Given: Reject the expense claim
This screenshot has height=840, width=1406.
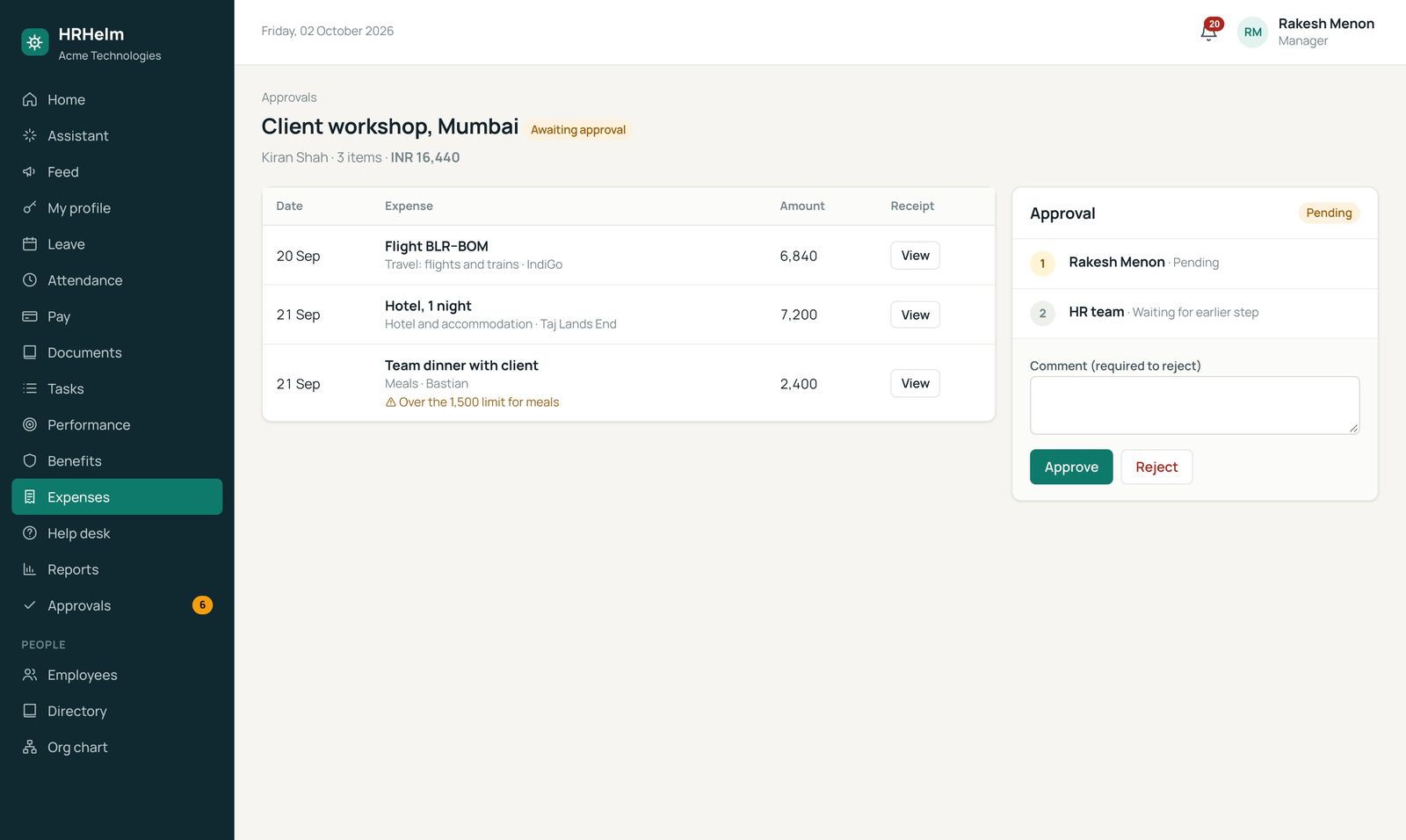Looking at the screenshot, I should point(1156,467).
